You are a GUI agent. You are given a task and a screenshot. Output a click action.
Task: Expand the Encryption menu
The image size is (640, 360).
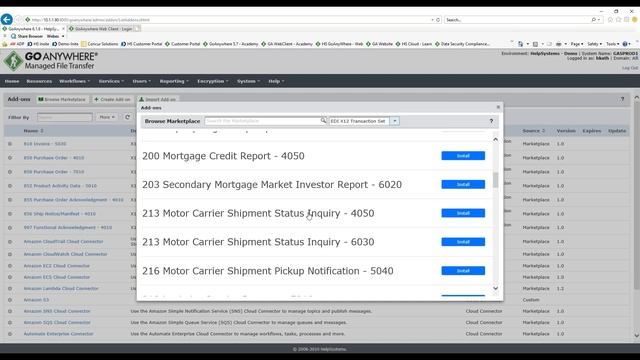coord(213,81)
